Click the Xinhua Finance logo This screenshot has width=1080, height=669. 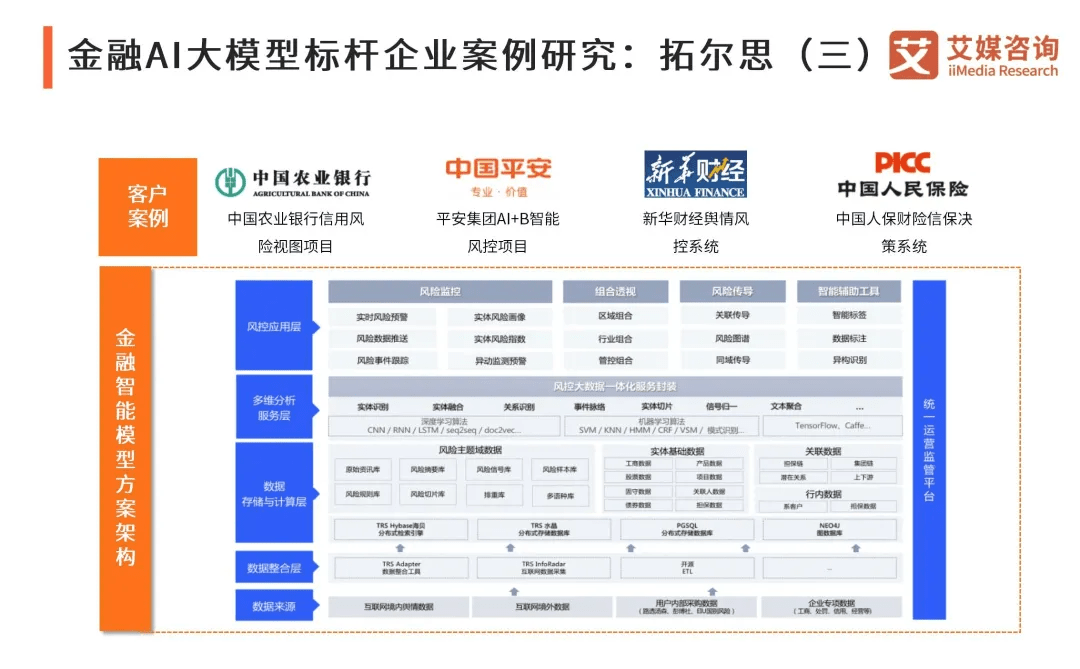click(x=695, y=175)
